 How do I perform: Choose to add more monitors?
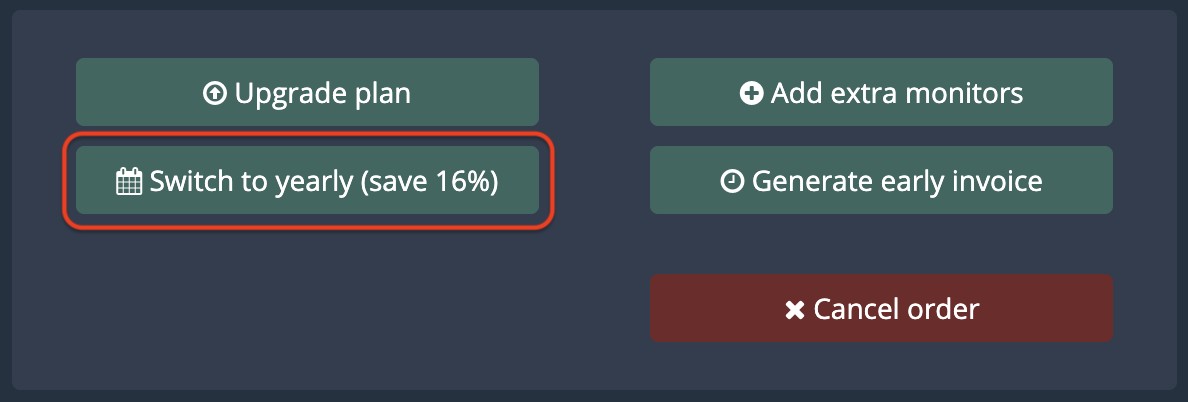(x=881, y=93)
